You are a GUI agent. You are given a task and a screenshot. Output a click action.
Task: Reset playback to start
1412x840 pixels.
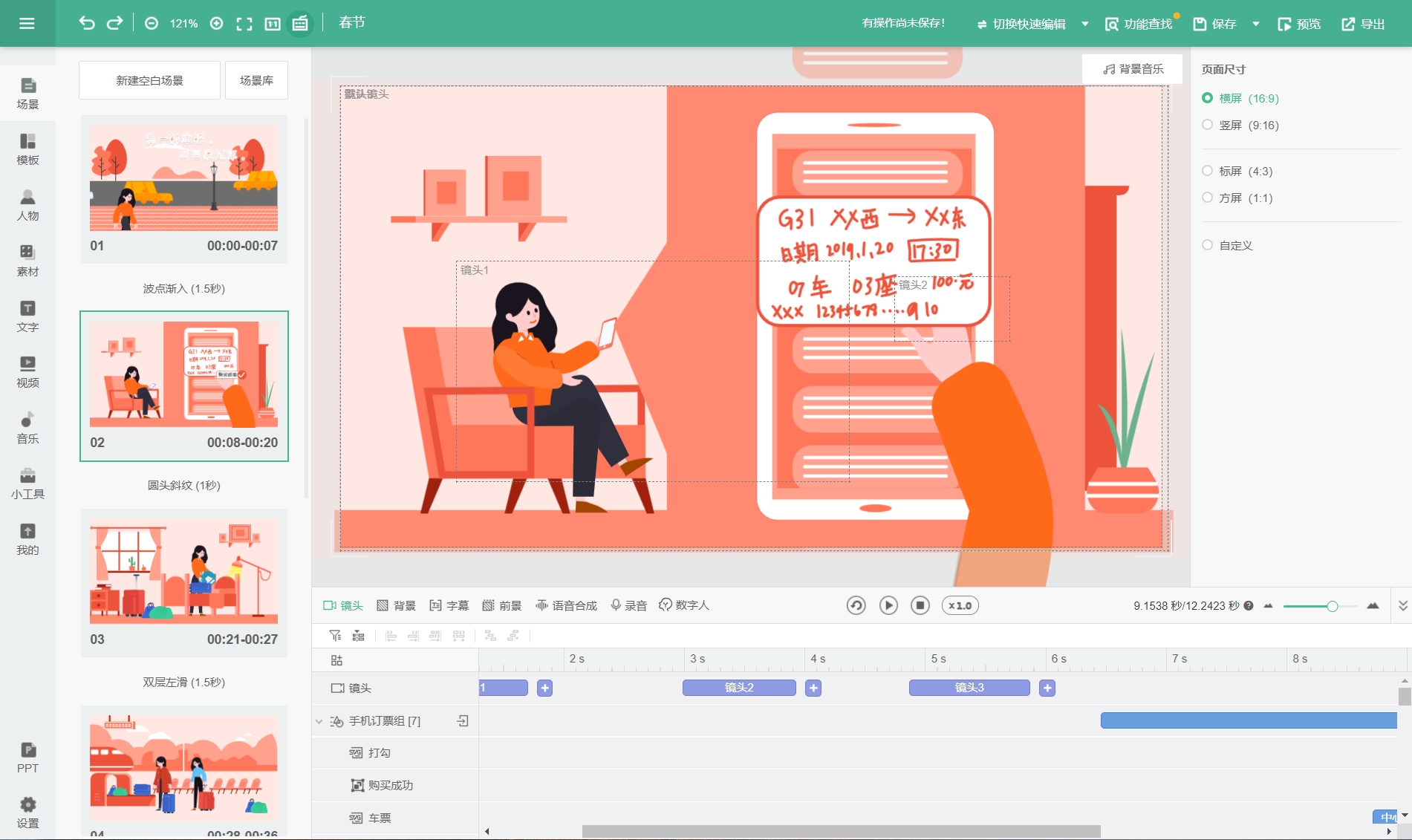coord(856,605)
